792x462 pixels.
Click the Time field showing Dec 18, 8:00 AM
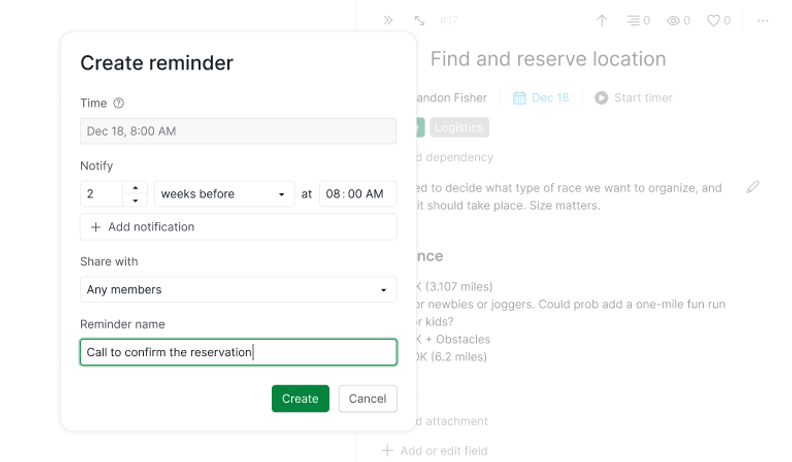pos(238,131)
